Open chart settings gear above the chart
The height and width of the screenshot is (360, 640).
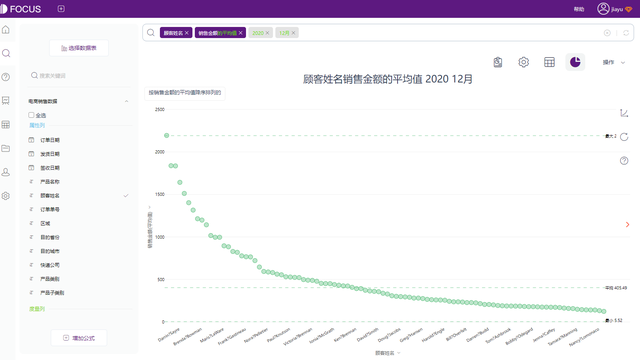point(524,62)
